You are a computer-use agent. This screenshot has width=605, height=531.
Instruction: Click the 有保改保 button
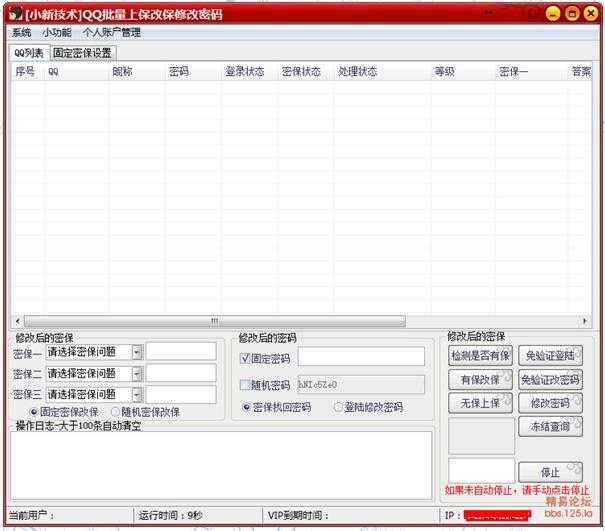480,380
